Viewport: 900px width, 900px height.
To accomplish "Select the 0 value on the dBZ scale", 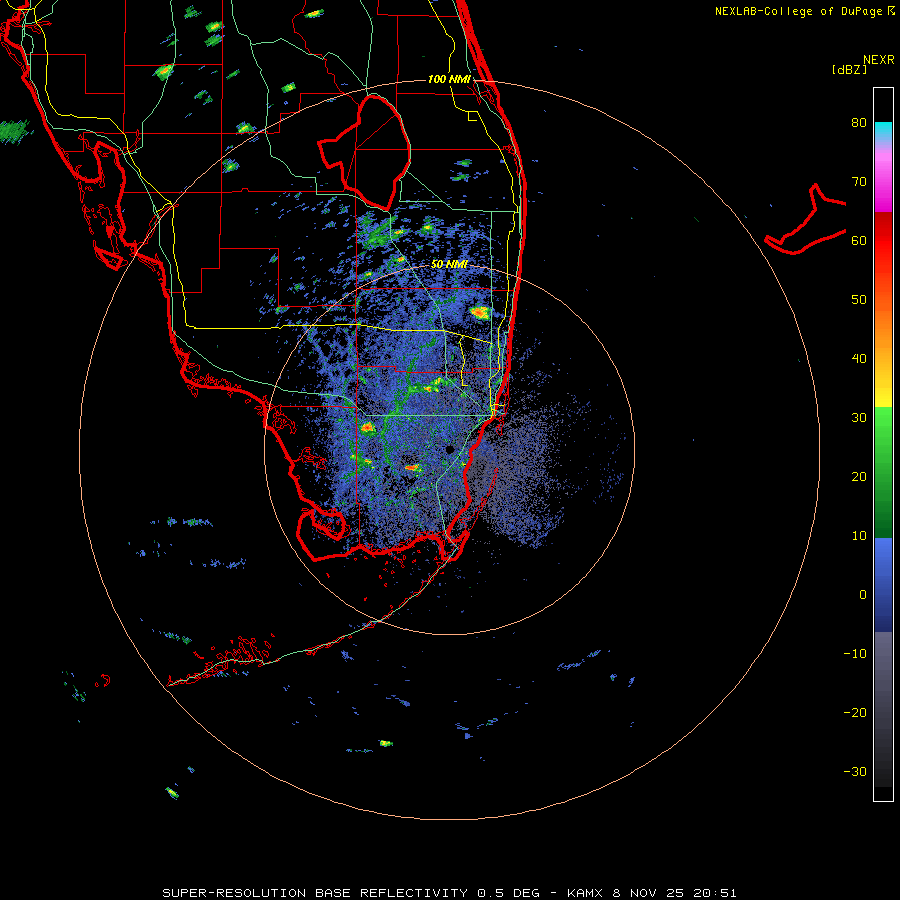I will click(x=863, y=595).
